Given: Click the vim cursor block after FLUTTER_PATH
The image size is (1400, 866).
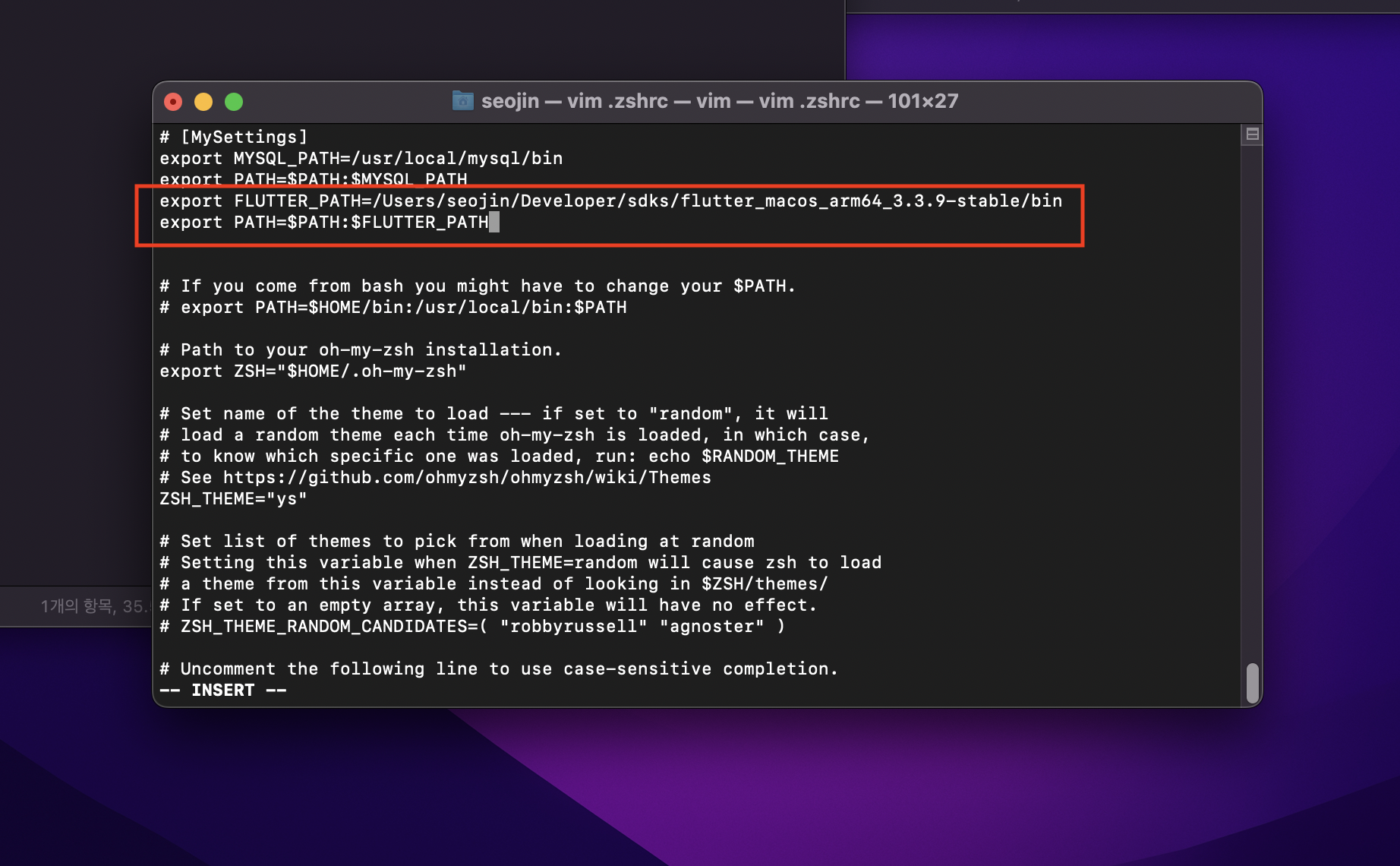Looking at the screenshot, I should 494,223.
